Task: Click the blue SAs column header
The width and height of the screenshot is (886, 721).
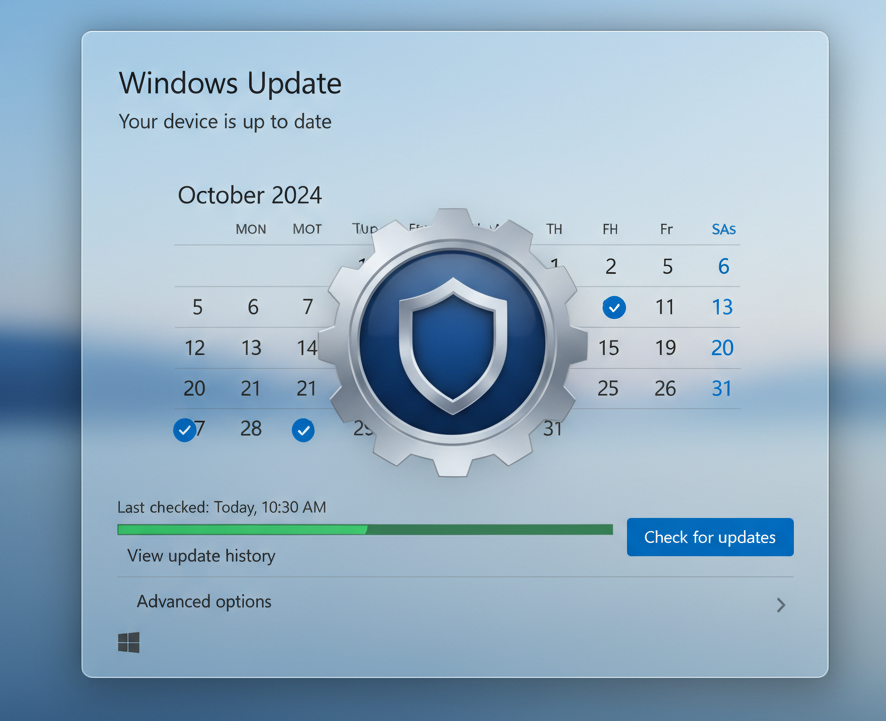Action: (x=723, y=229)
